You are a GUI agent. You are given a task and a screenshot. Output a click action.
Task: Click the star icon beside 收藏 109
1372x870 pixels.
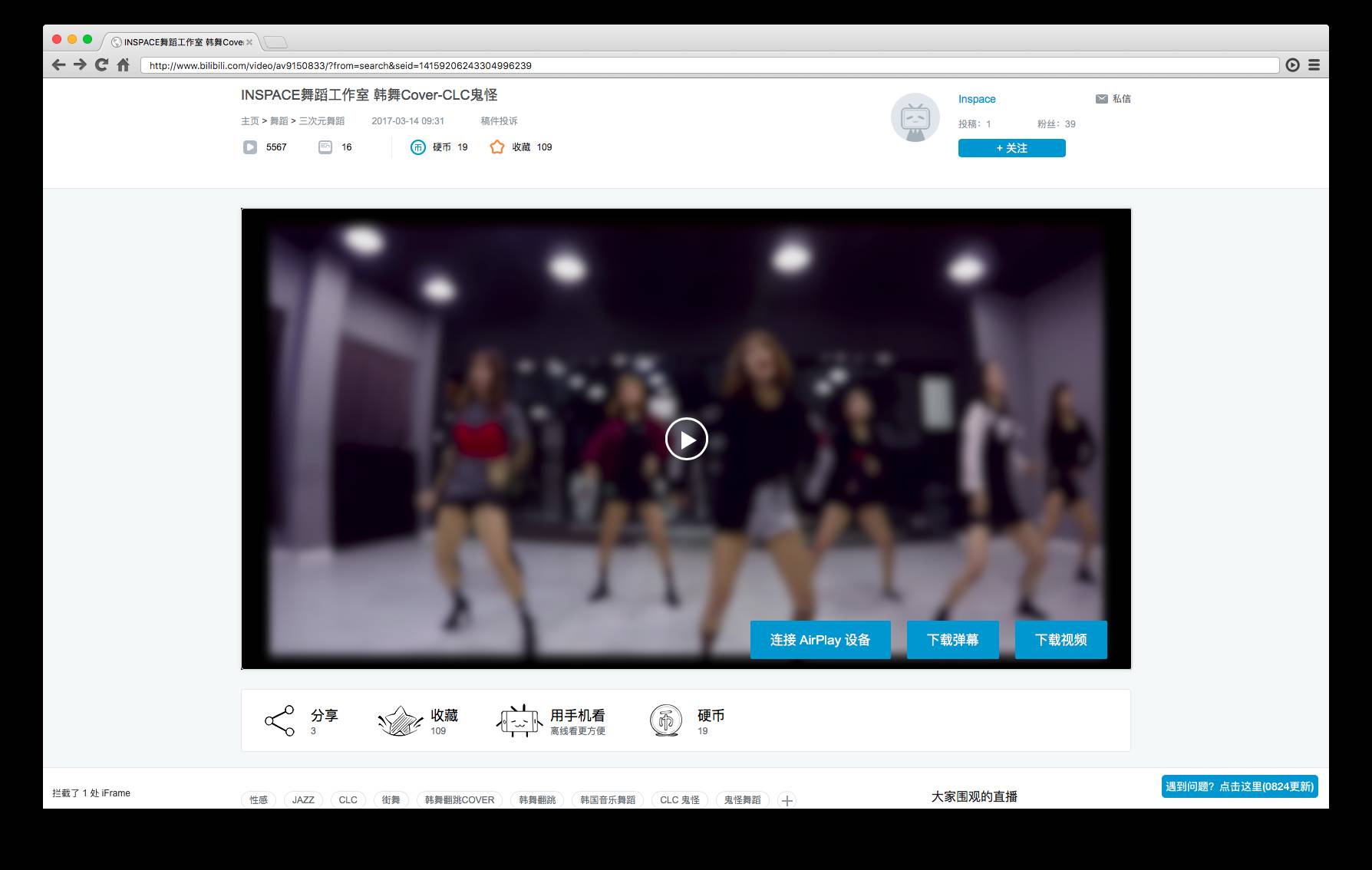coord(497,147)
